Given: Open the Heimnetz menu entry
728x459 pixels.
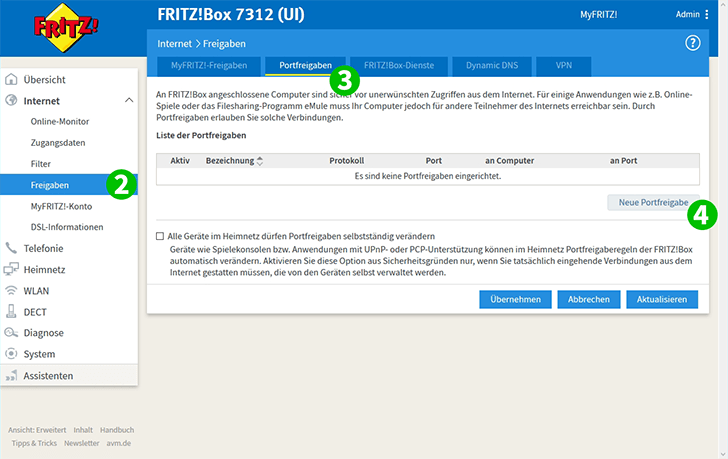Looking at the screenshot, I should [x=44, y=270].
